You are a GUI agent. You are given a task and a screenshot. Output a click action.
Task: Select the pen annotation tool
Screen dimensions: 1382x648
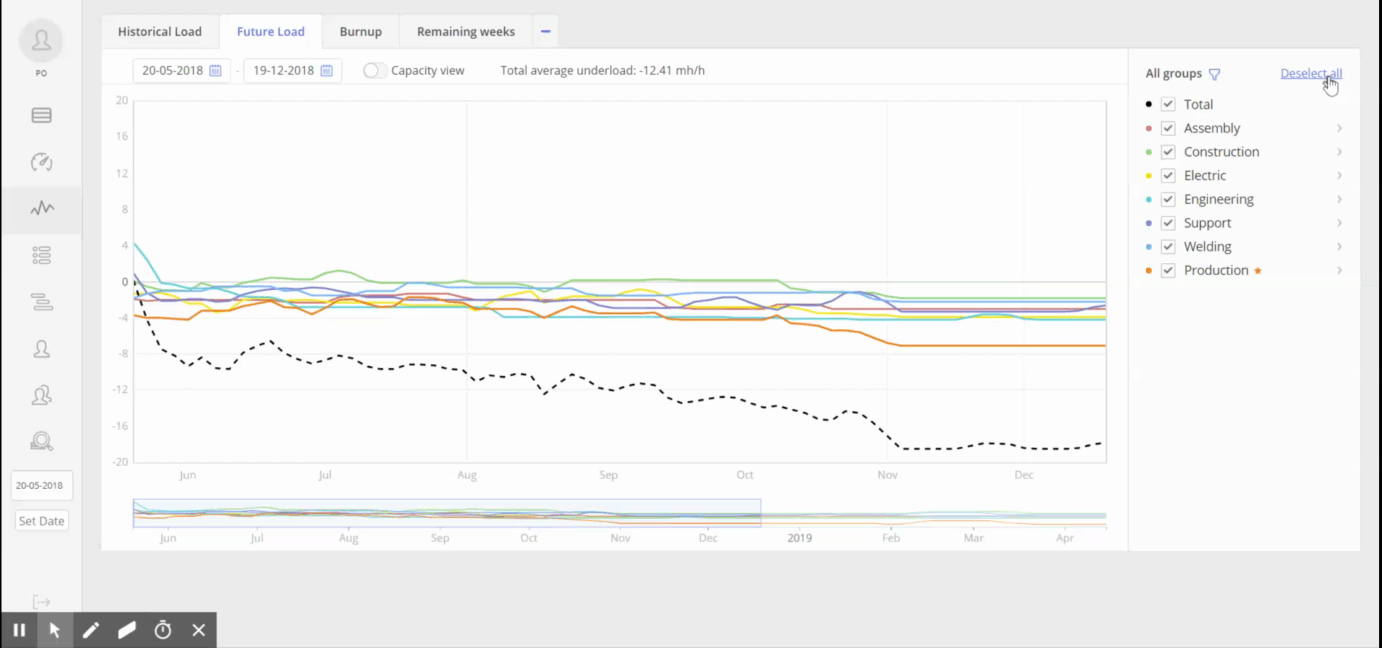(91, 630)
